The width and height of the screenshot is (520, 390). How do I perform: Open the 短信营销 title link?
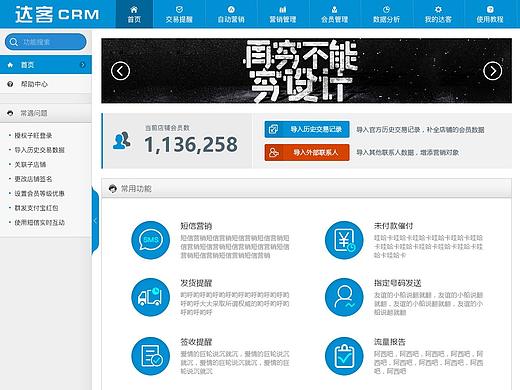(x=196, y=226)
